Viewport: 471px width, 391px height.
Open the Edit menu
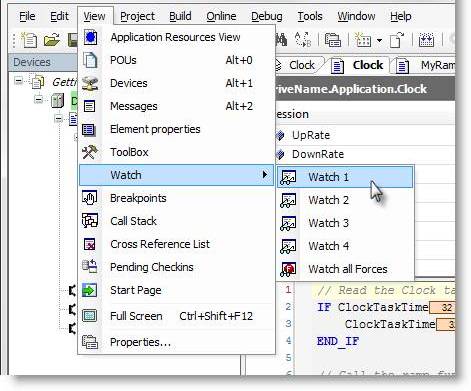59,16
